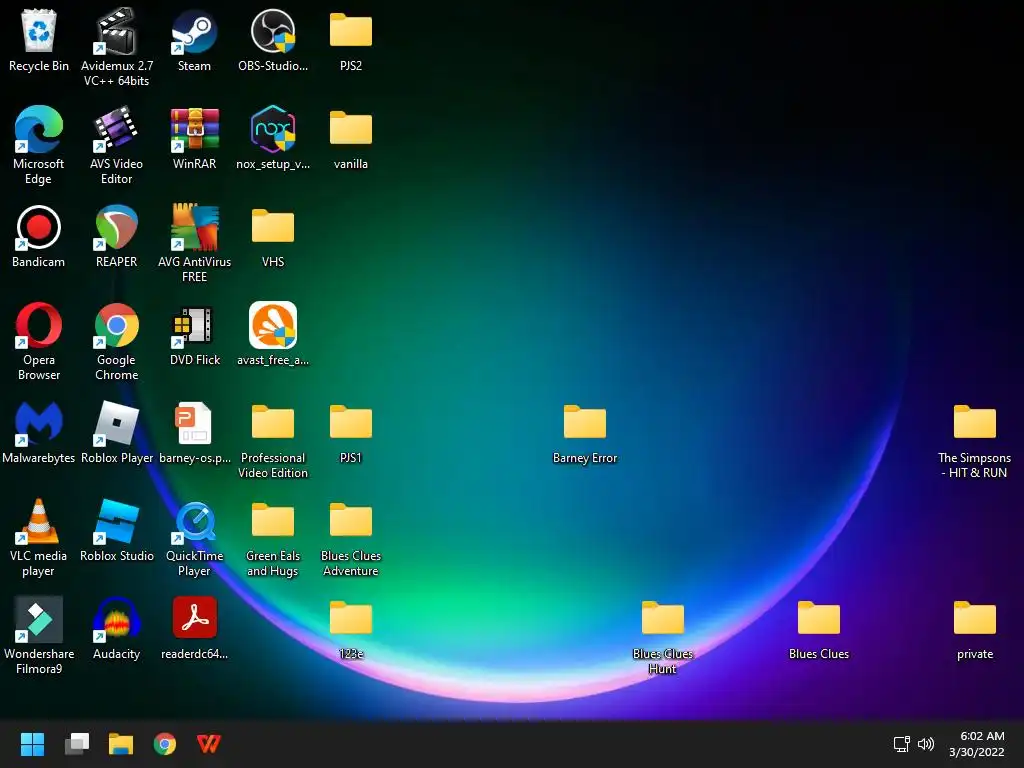This screenshot has width=1024, height=768.
Task: Select the Green Eals and Hugs folder
Action: (x=273, y=520)
